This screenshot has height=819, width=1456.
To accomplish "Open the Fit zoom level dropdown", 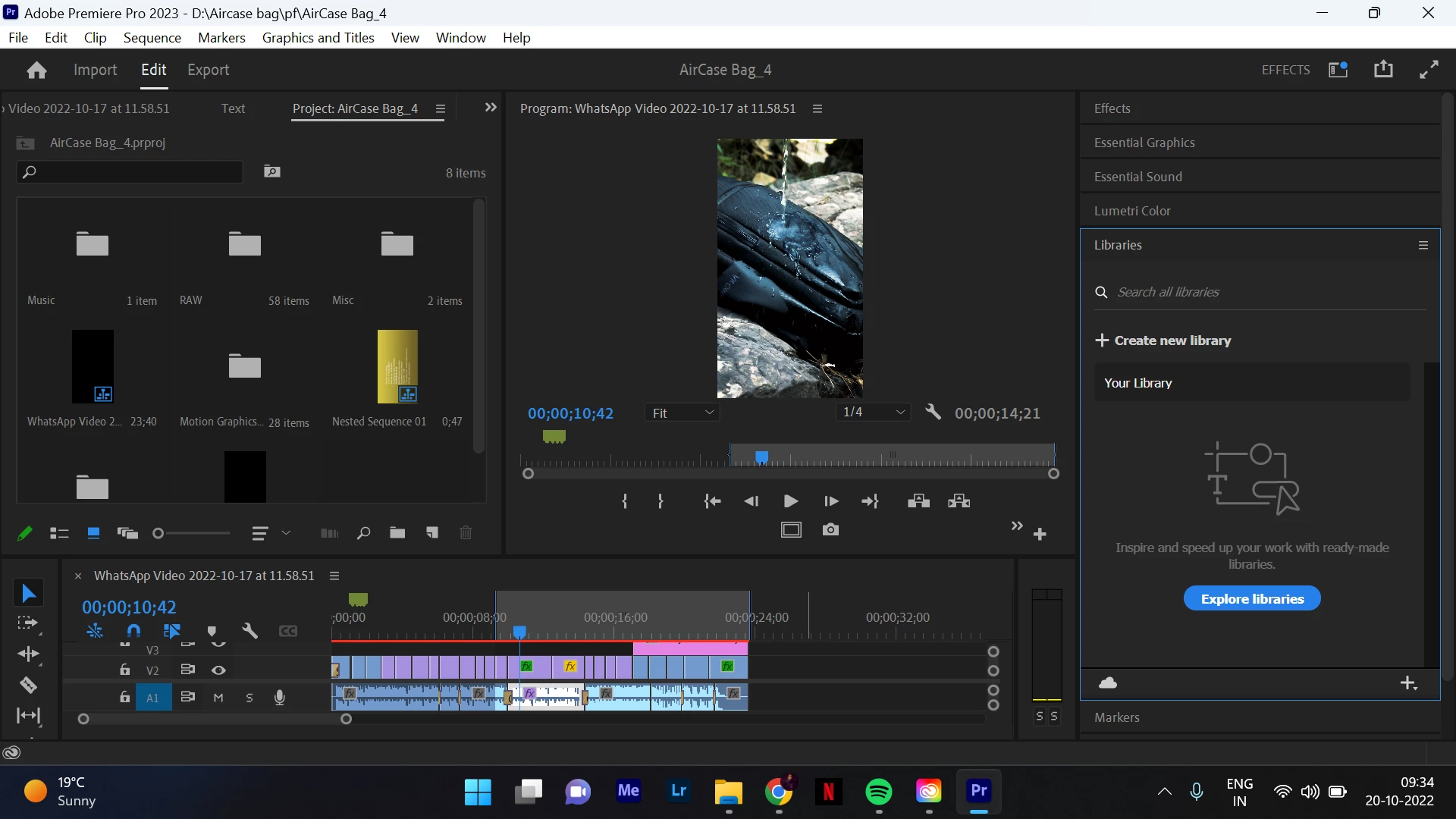I will [682, 413].
